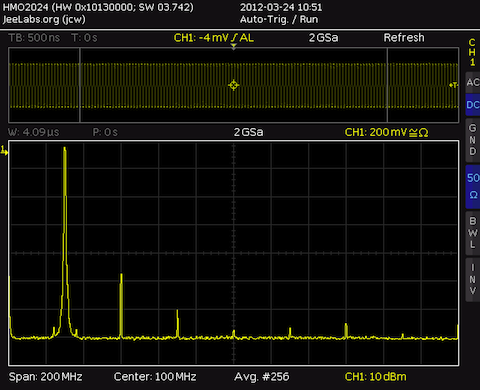Toggle INV channel invert softkey
The width and height of the screenshot is (480, 390).
pyautogui.click(x=473, y=279)
